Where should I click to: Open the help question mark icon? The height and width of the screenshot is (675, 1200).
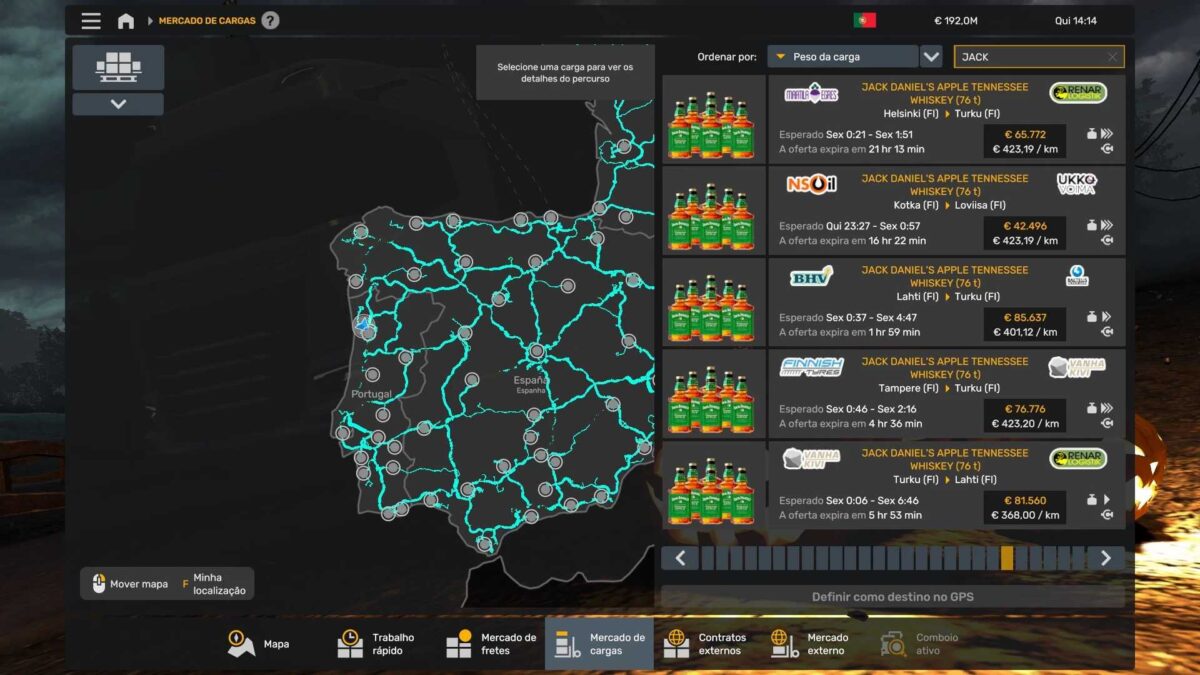(x=270, y=21)
